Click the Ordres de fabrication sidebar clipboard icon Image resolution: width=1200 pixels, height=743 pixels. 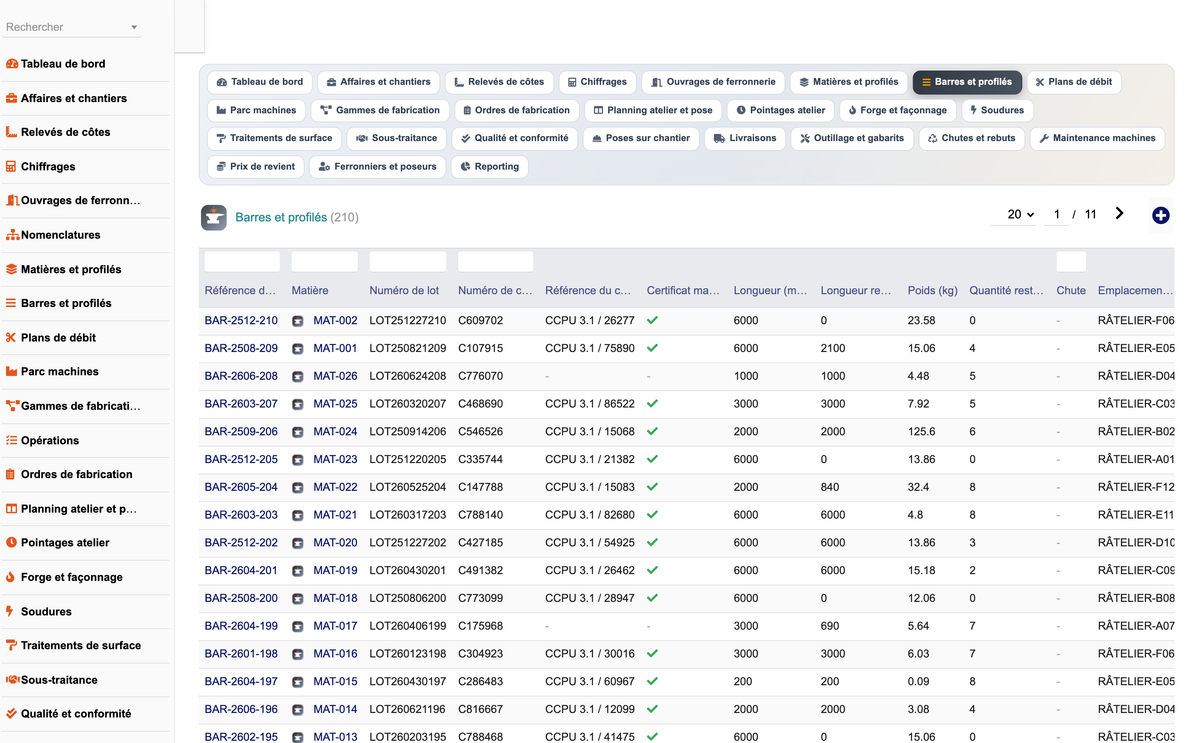[12, 474]
